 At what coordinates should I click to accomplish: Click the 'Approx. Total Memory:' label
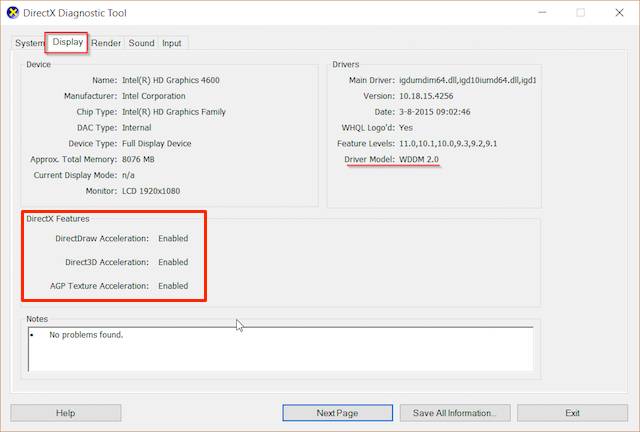(73, 160)
